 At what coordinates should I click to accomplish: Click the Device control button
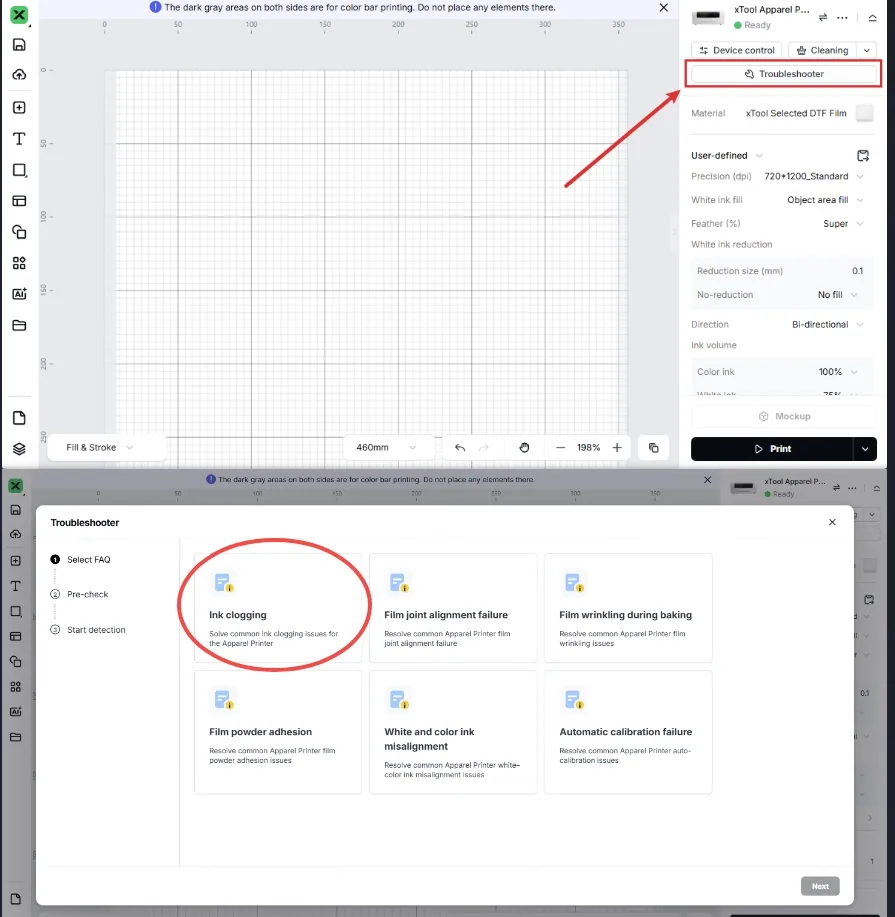pos(736,50)
